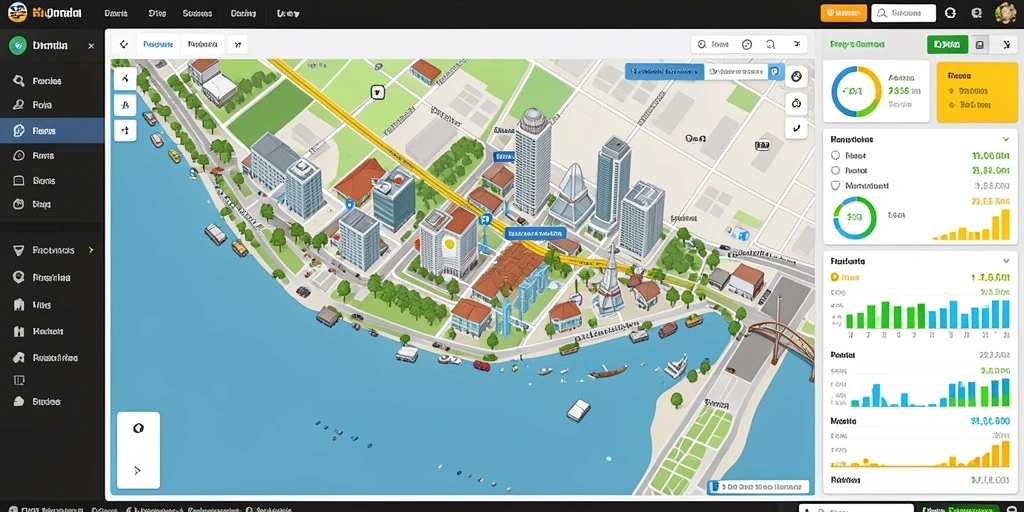
Task: Click the location pin icon in bottom-left map card
Action: coord(138,428)
